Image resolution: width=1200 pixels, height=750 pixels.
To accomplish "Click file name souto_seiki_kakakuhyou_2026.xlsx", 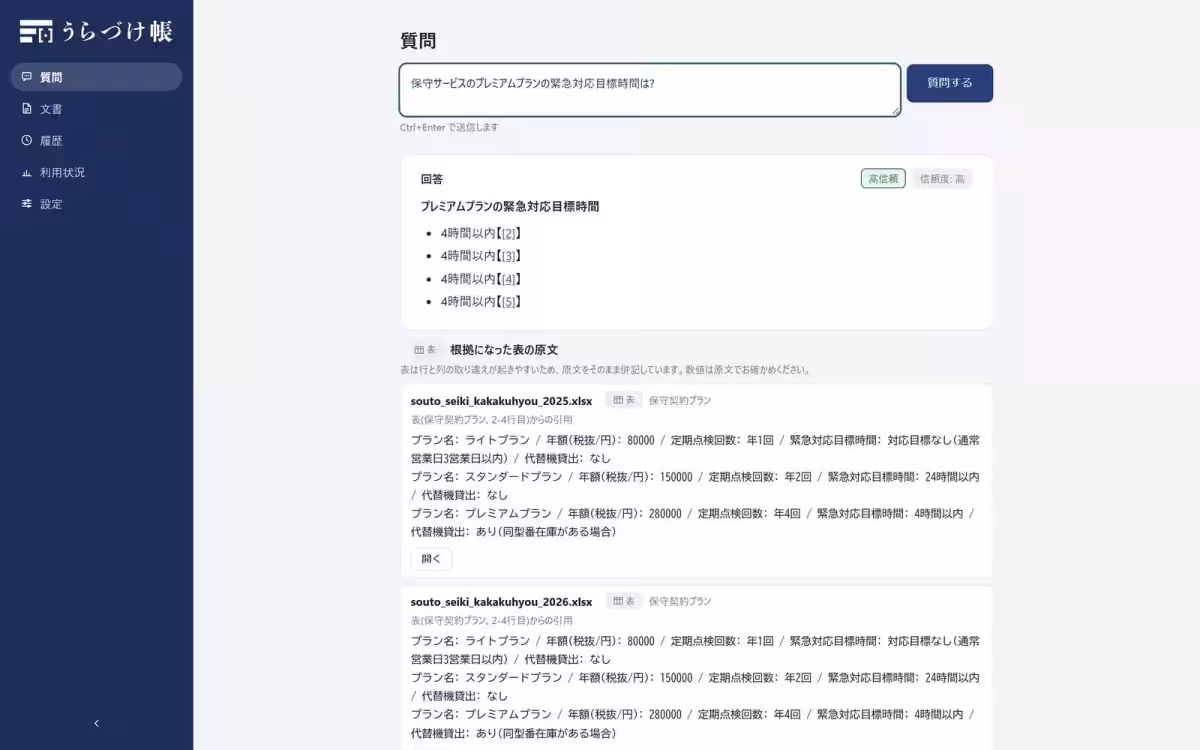I will [501, 602].
